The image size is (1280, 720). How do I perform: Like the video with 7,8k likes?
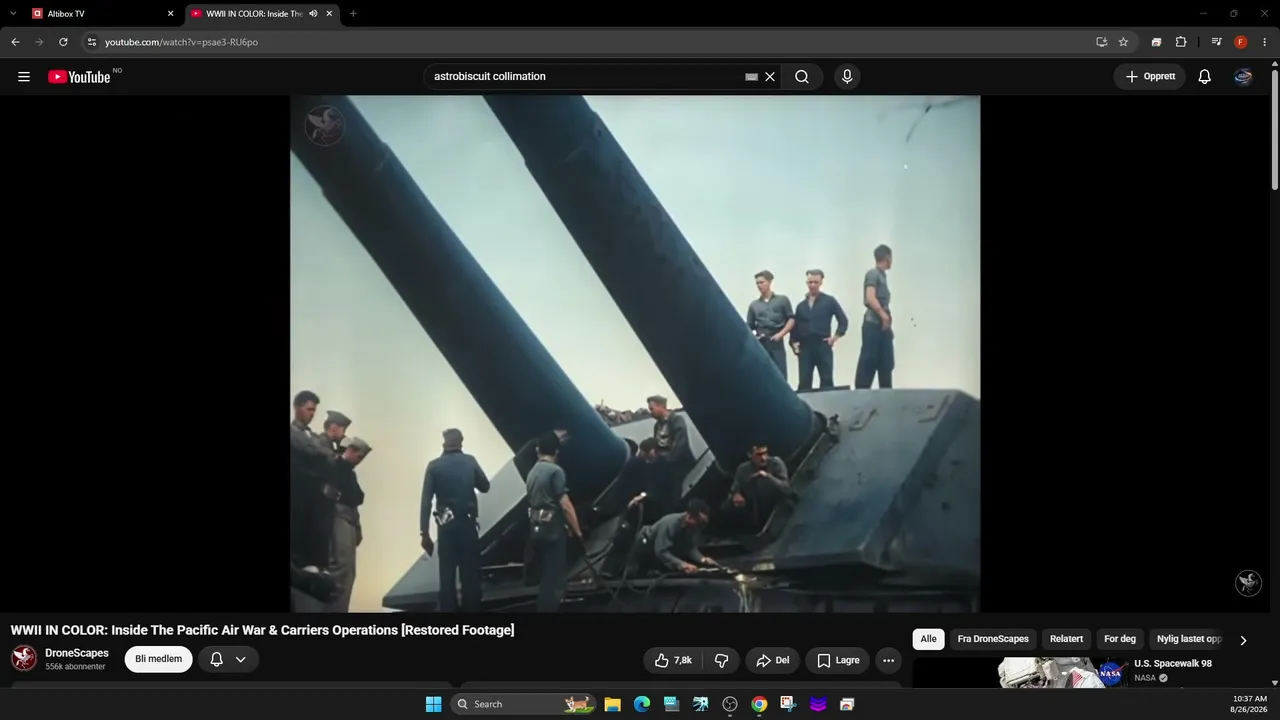coord(673,660)
